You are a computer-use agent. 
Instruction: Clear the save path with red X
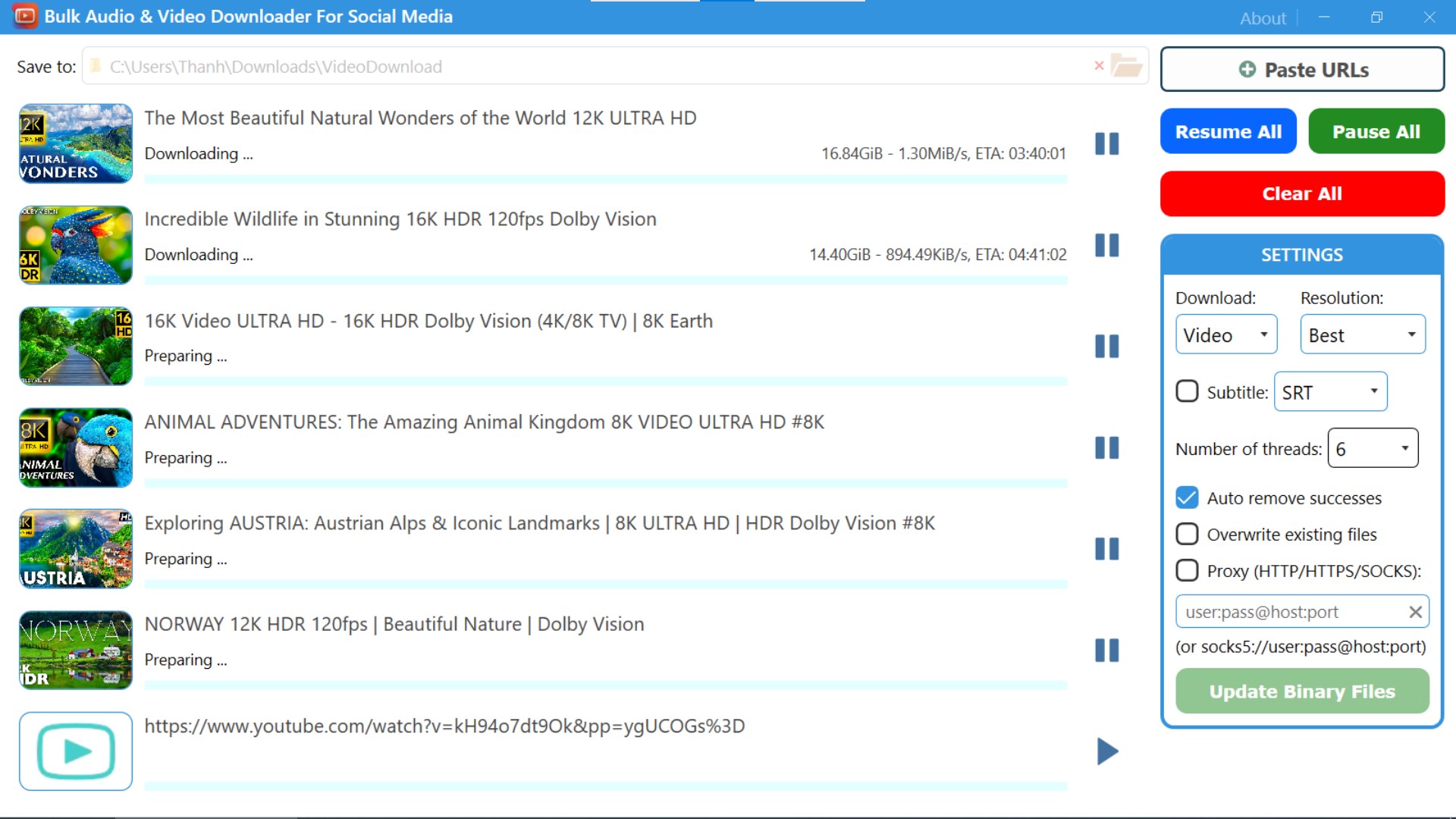(x=1099, y=66)
